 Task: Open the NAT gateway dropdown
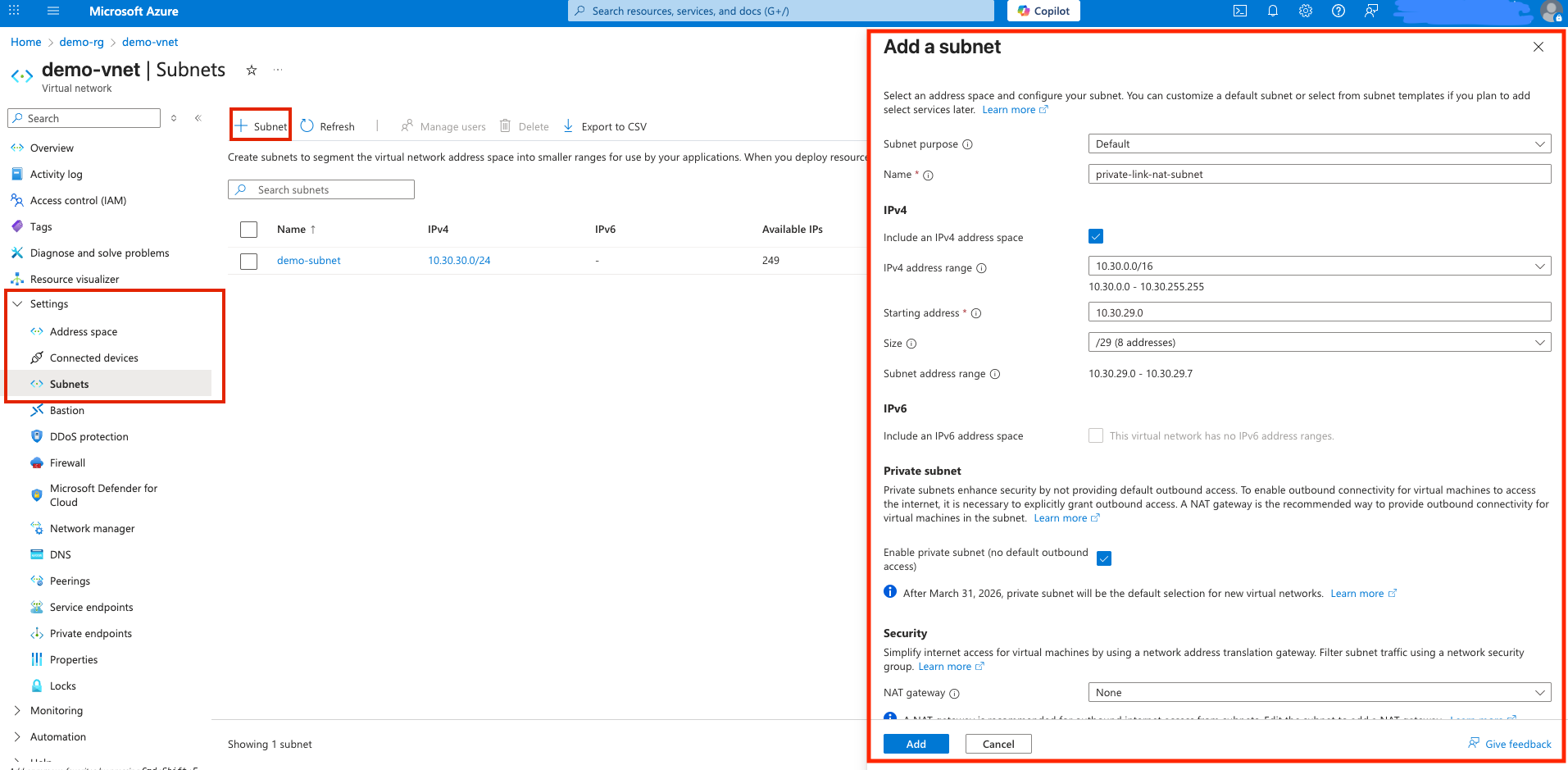(x=1318, y=692)
